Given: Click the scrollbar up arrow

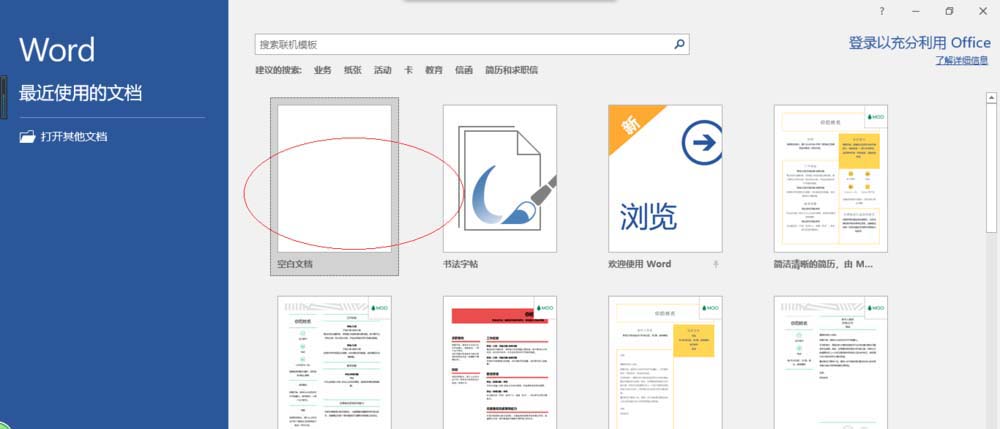Looking at the screenshot, I should (992, 98).
